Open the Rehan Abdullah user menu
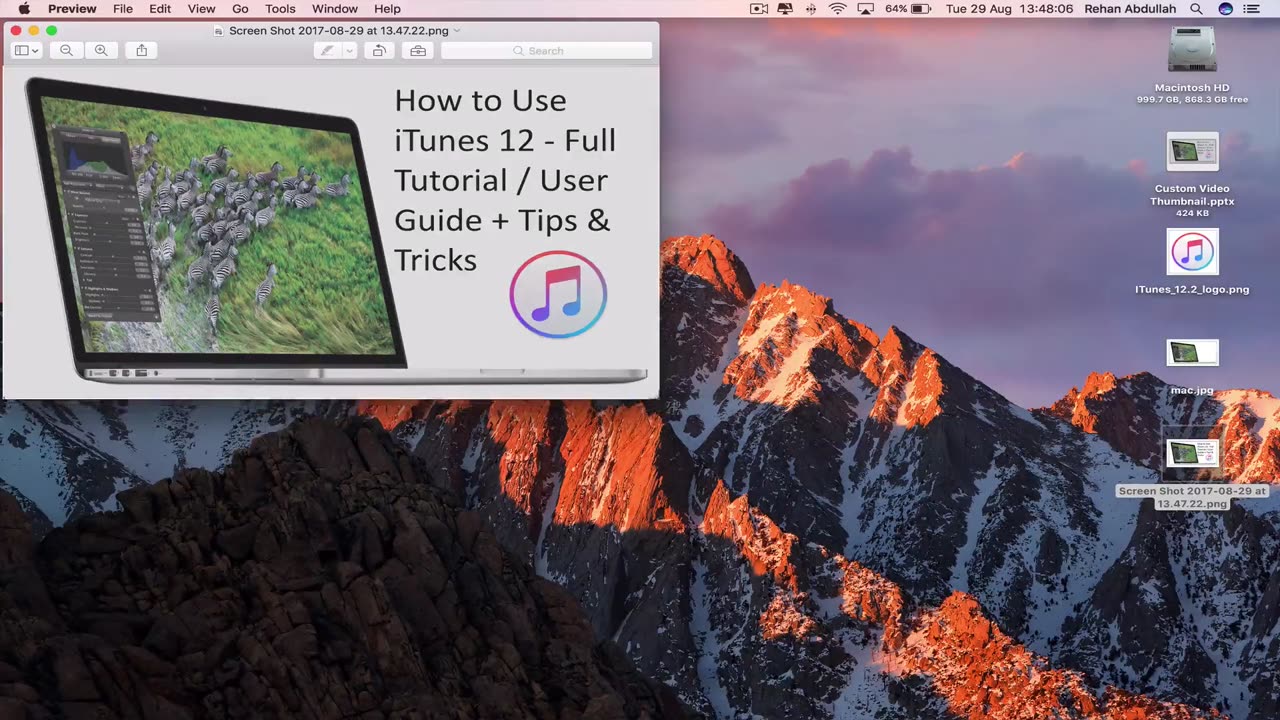The height and width of the screenshot is (720, 1280). tap(1130, 9)
